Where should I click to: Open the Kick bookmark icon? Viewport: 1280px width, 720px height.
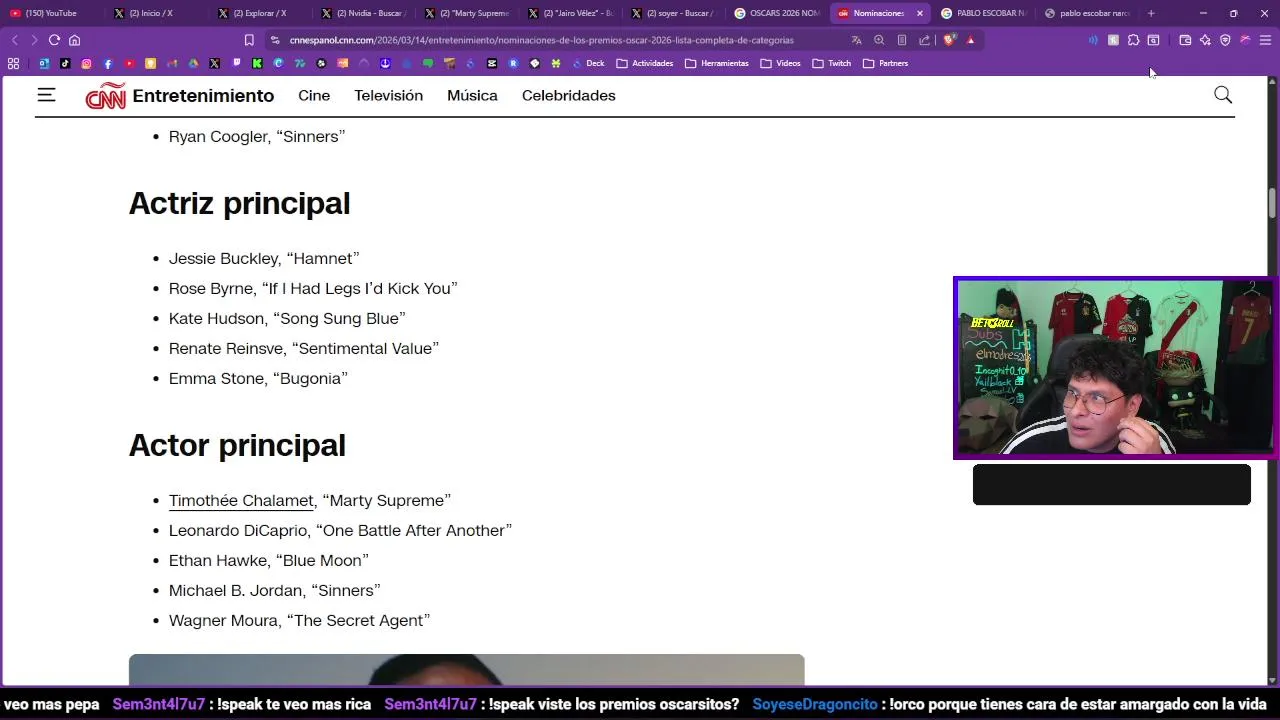pyautogui.click(x=257, y=63)
